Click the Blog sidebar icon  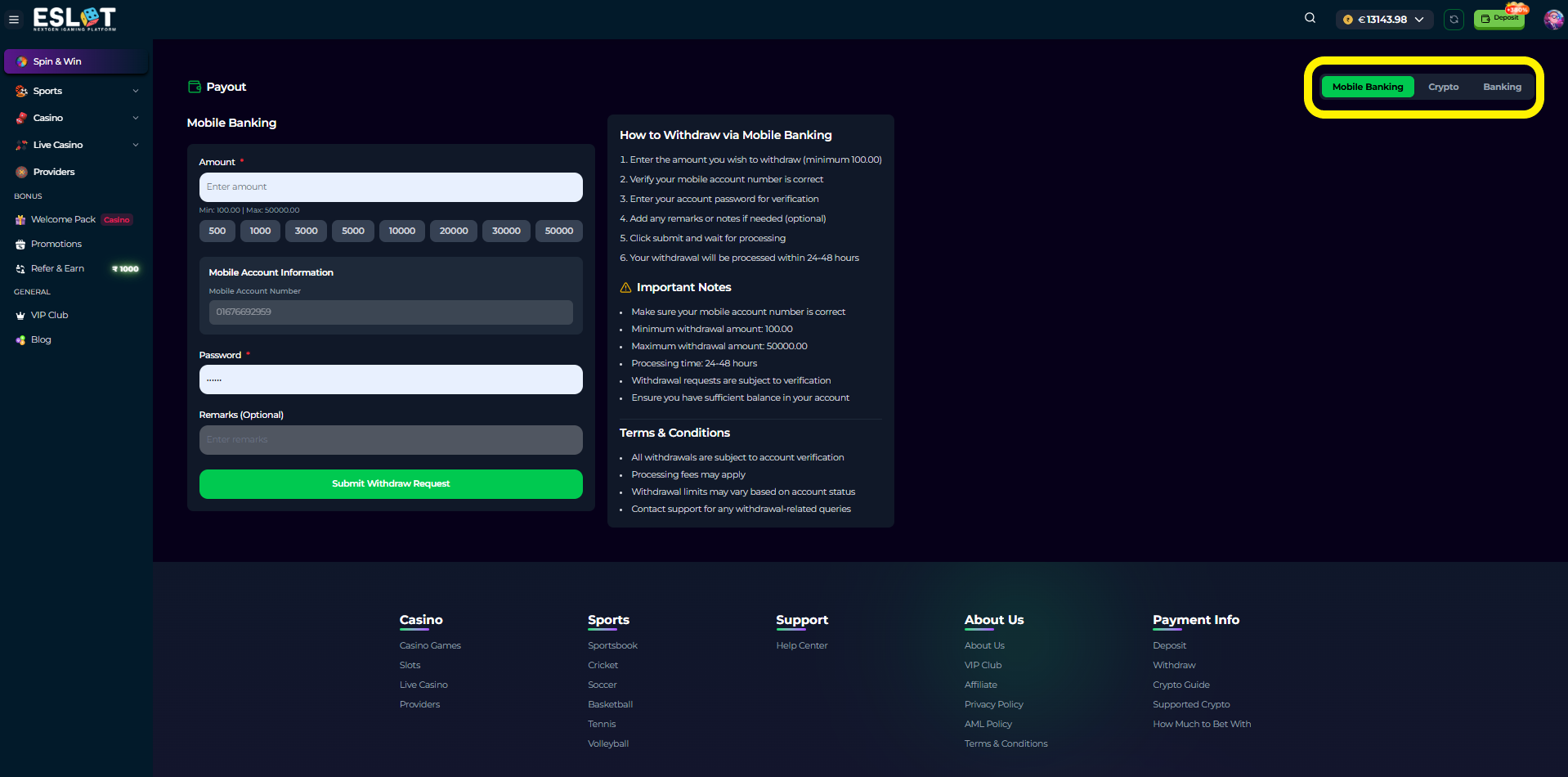click(20, 339)
